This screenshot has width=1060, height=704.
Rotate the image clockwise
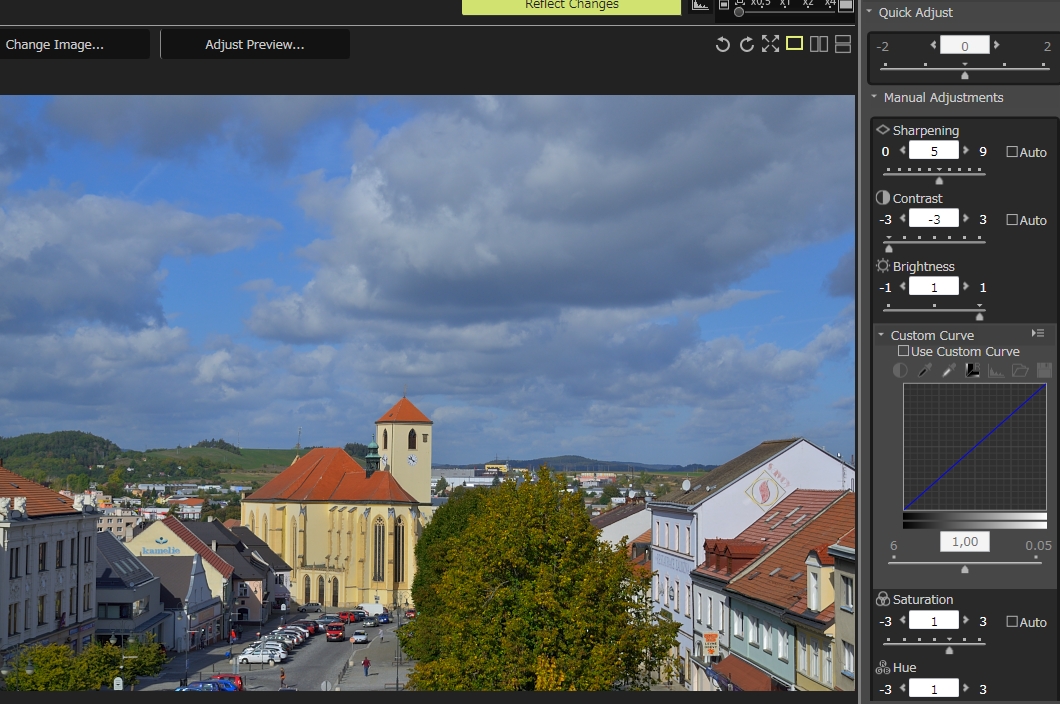pos(746,44)
